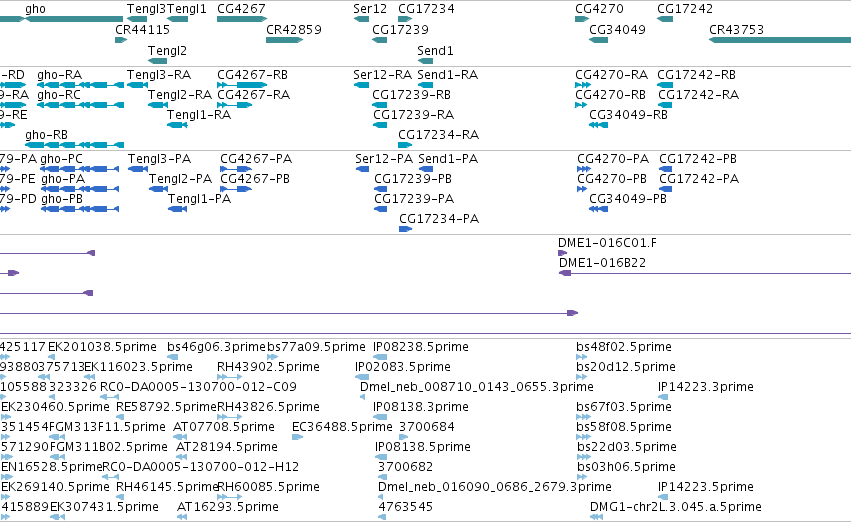Select protein CG17234-PA
This screenshot has width=851, height=522.
(x=439, y=219)
